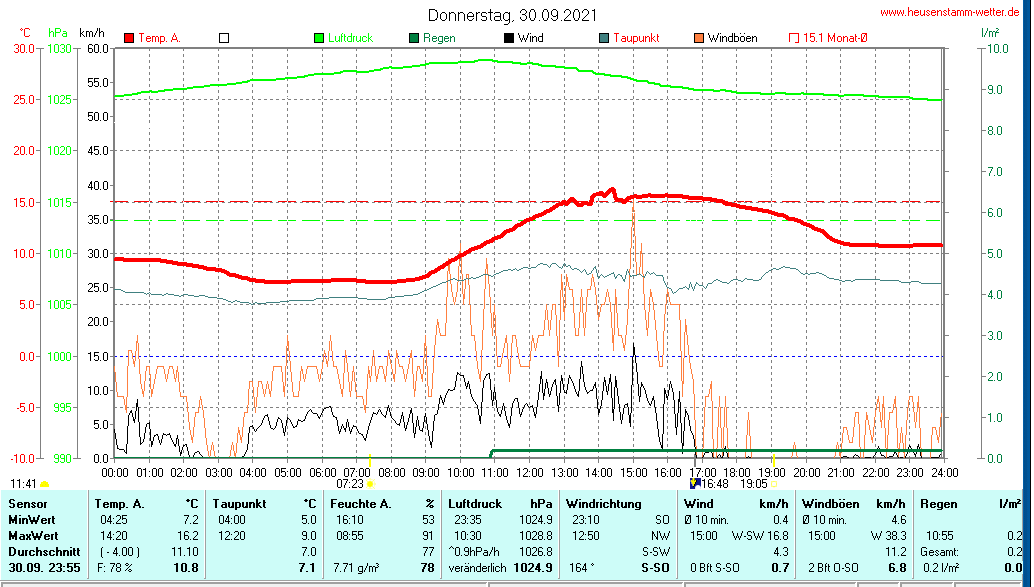Click the max temperature value 16.2

(188, 536)
